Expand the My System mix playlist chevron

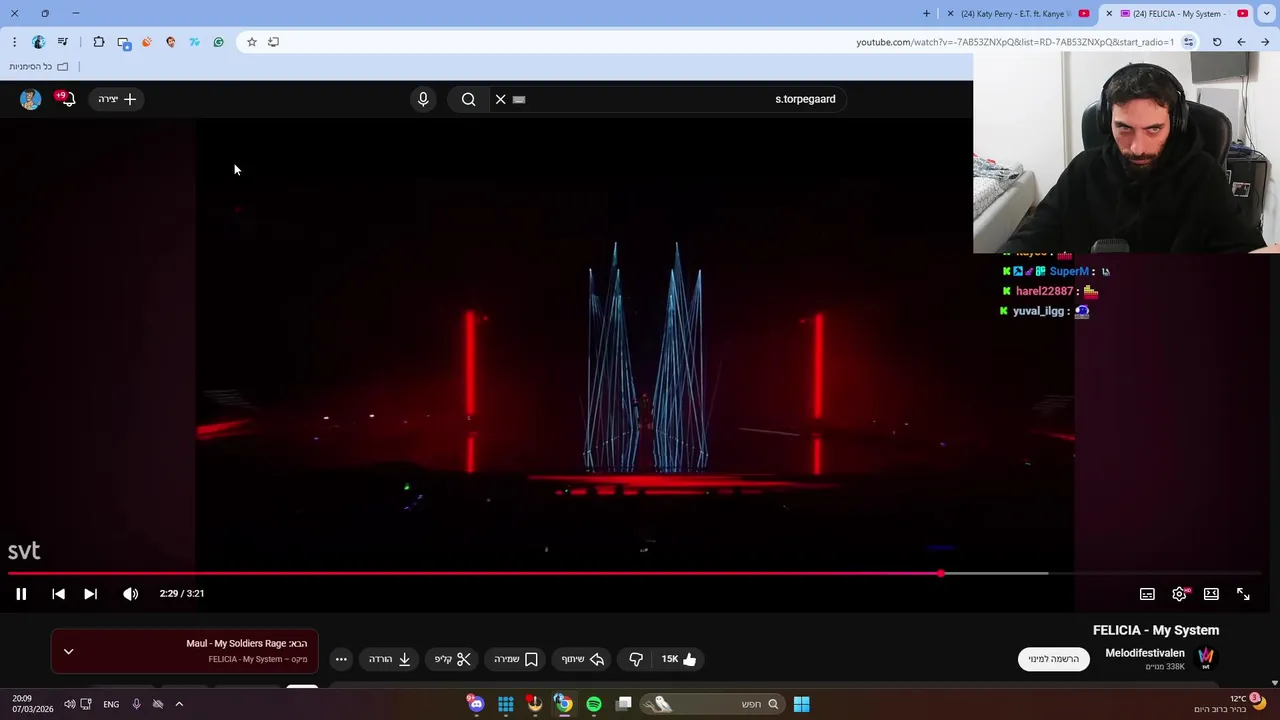click(68, 651)
